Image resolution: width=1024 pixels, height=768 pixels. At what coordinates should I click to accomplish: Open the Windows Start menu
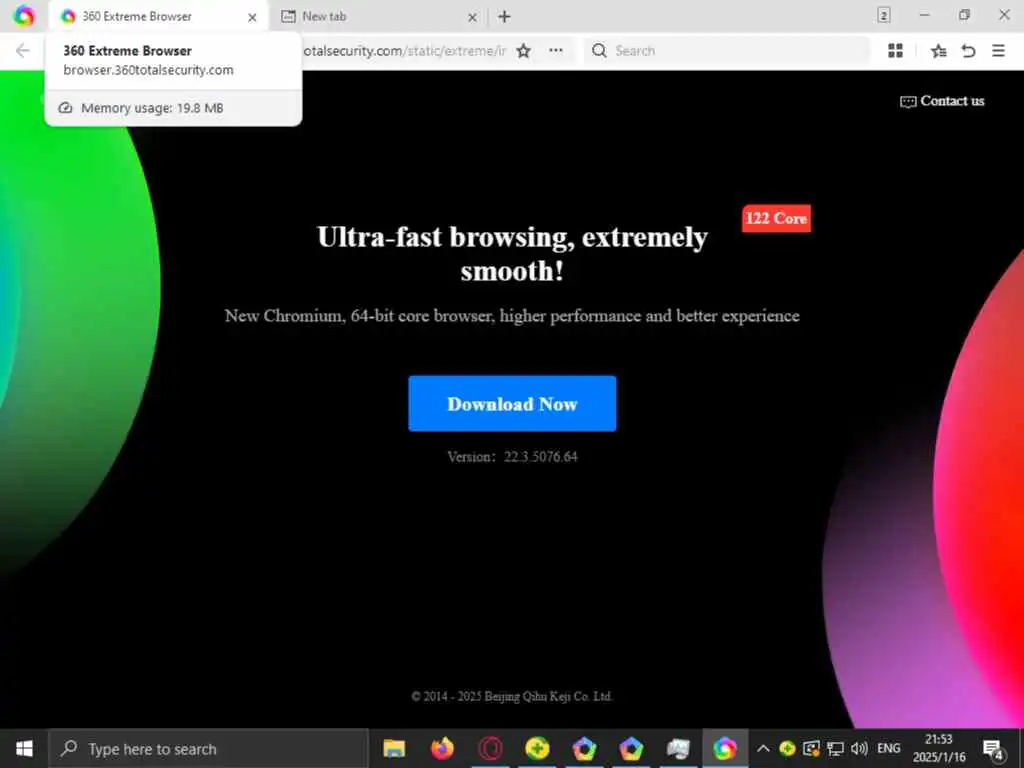[x=24, y=748]
